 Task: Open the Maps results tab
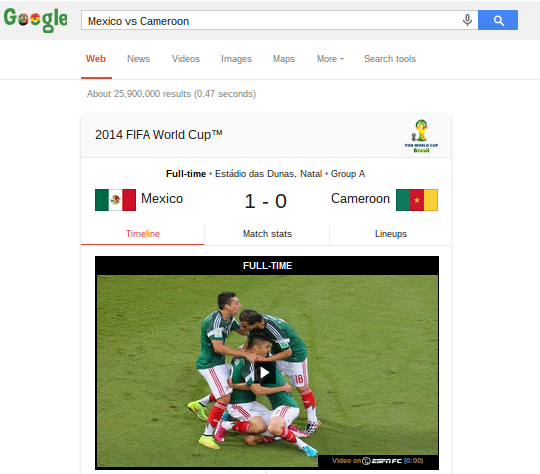[284, 59]
